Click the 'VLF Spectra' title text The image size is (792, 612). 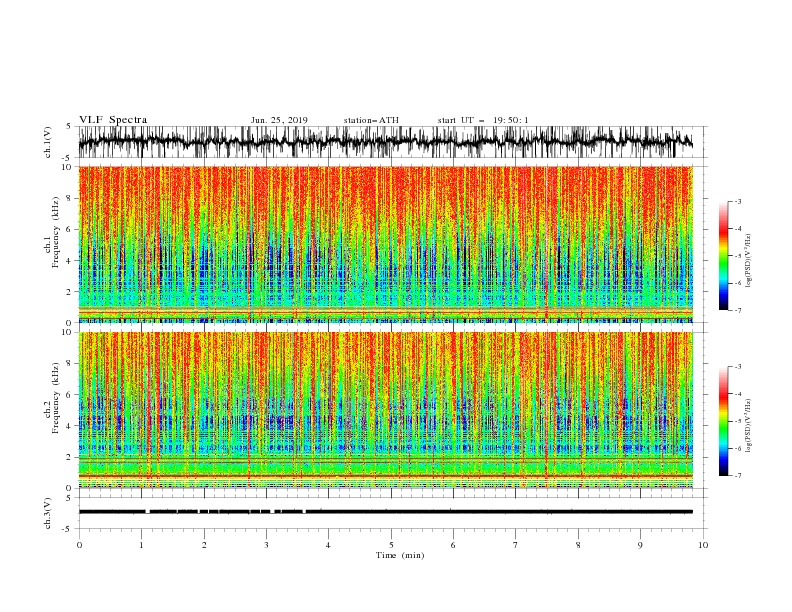click(x=113, y=120)
